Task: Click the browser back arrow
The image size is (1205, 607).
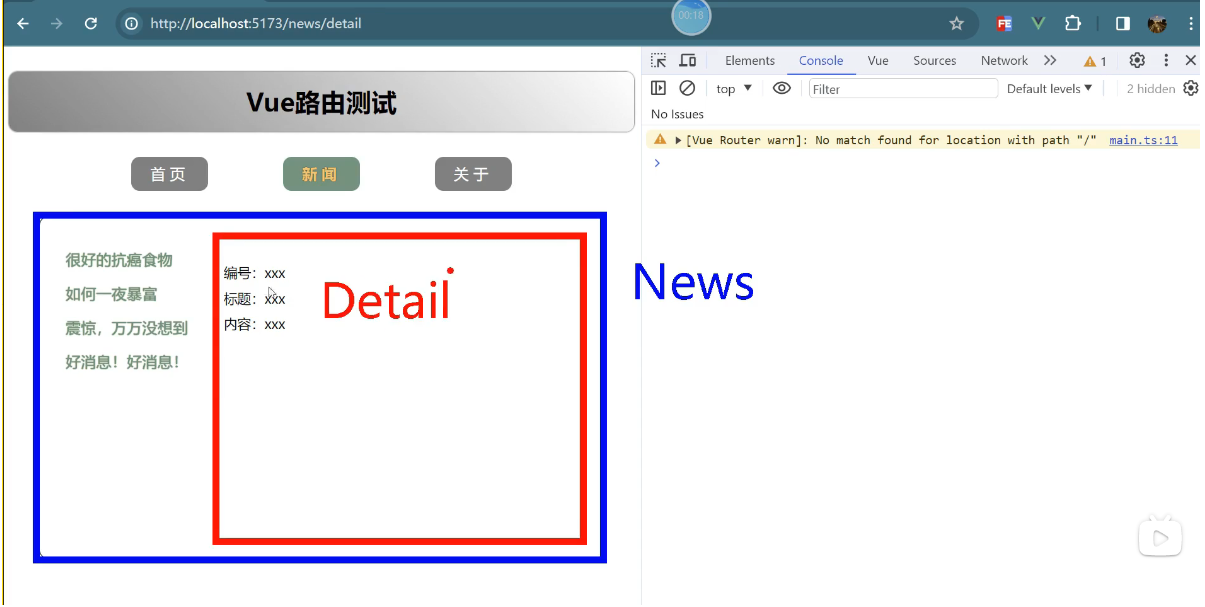Action: (x=23, y=23)
